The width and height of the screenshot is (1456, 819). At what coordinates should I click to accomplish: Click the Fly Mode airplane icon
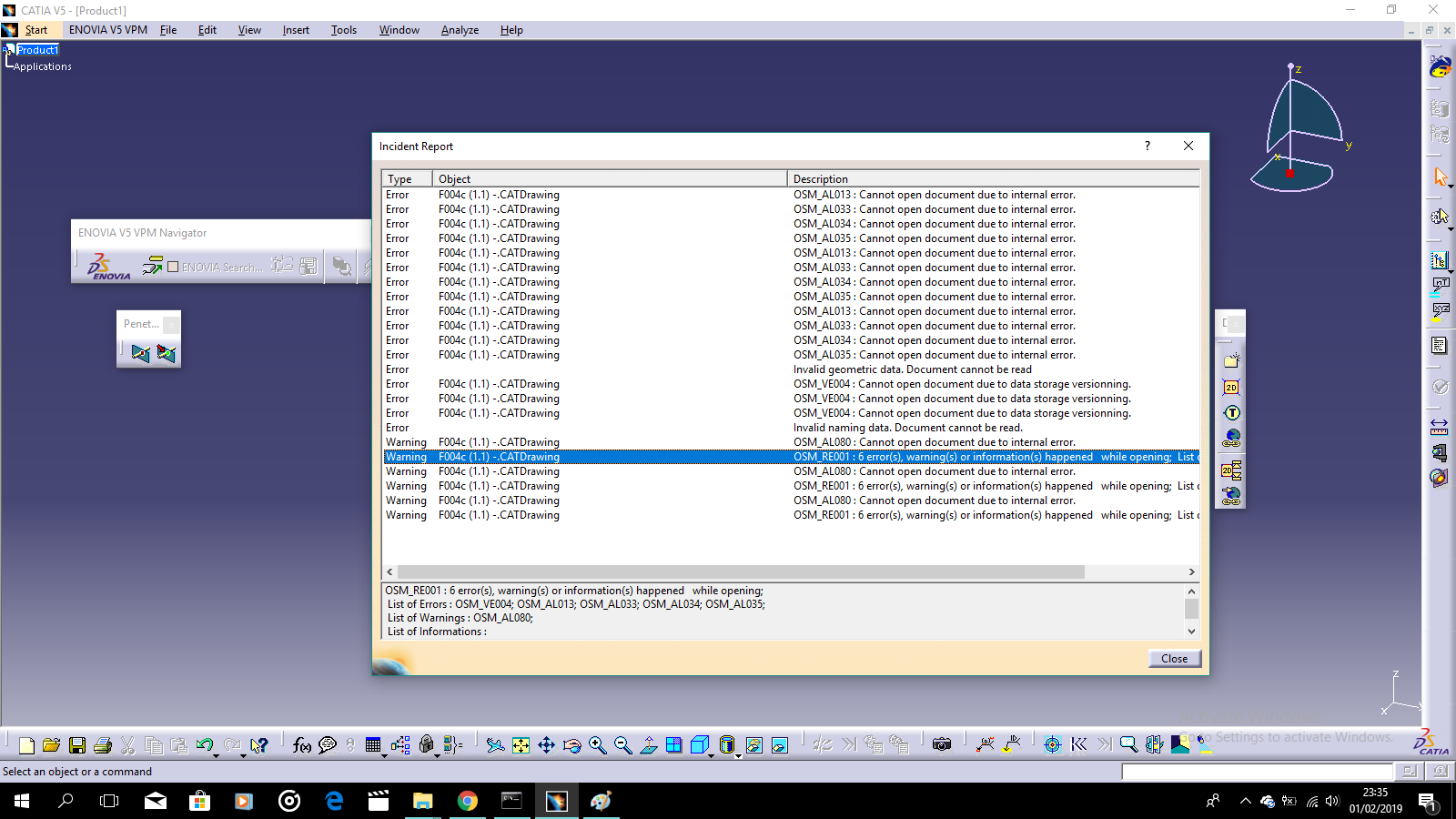495,745
